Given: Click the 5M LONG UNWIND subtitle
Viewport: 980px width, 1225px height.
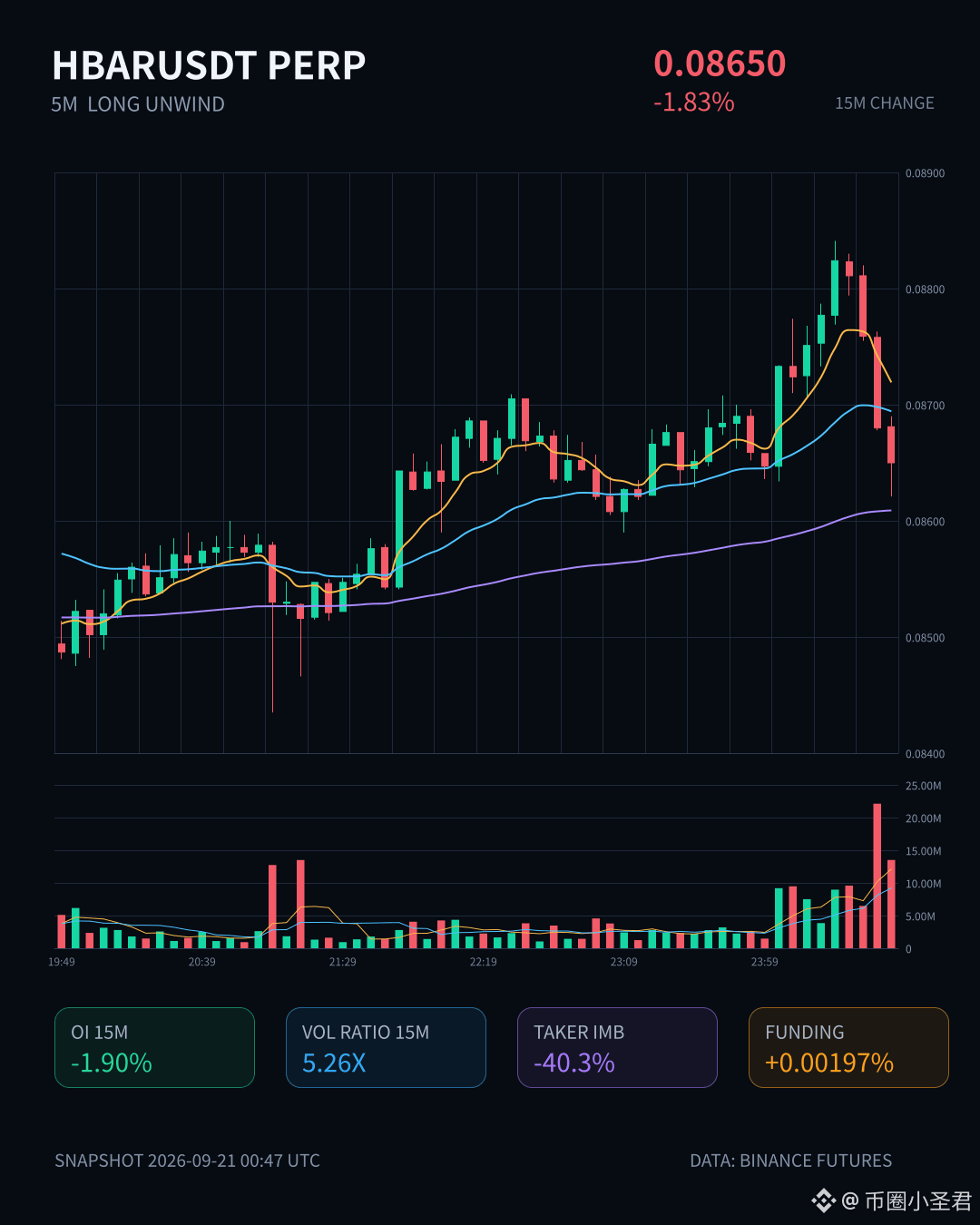Looking at the screenshot, I should (x=138, y=104).
